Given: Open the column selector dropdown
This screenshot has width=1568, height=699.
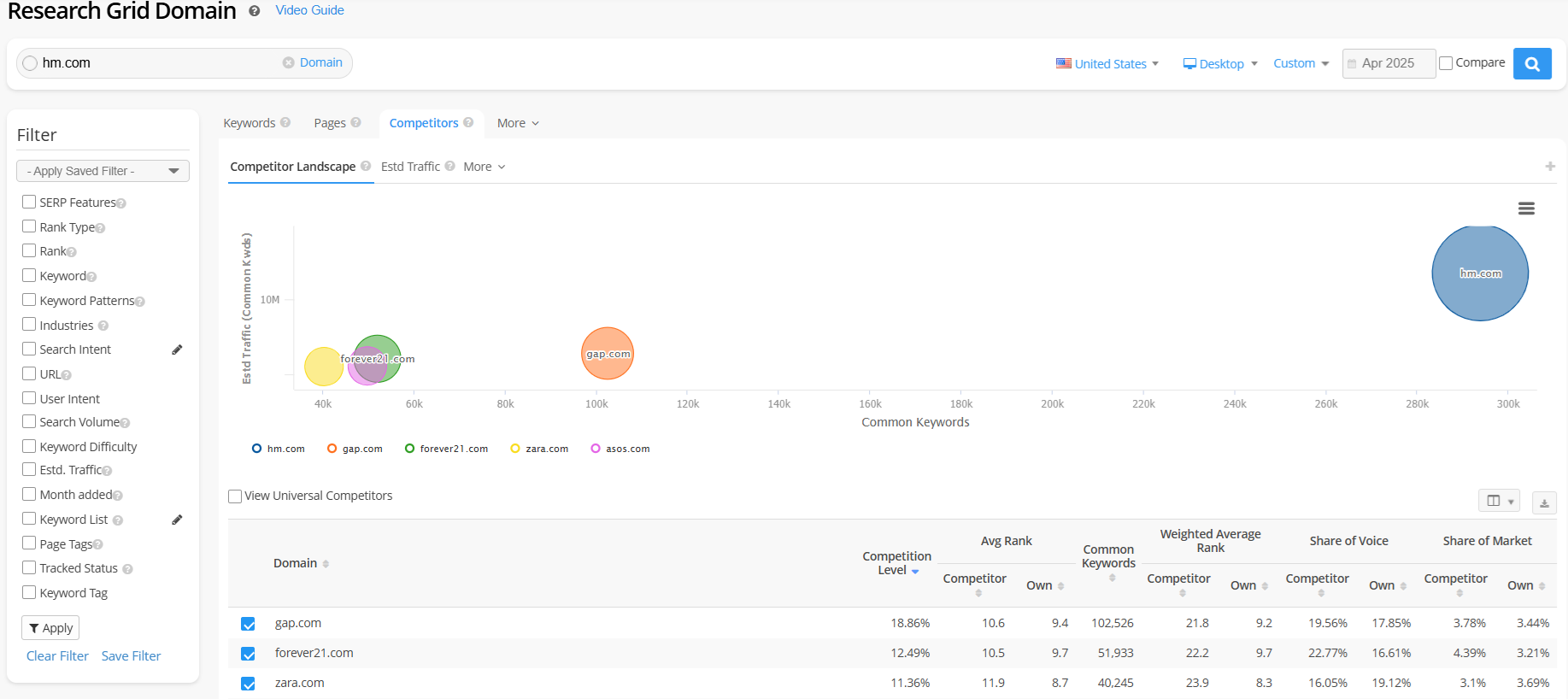Looking at the screenshot, I should click(x=1500, y=502).
